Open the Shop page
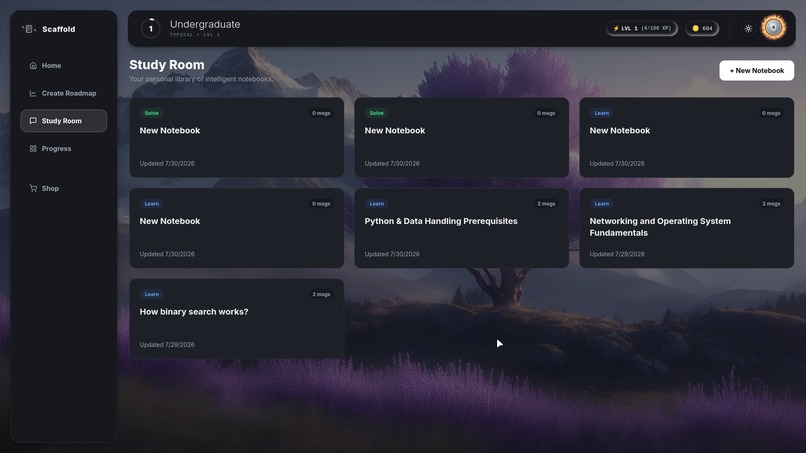Image resolution: width=806 pixels, height=453 pixels. click(64, 188)
